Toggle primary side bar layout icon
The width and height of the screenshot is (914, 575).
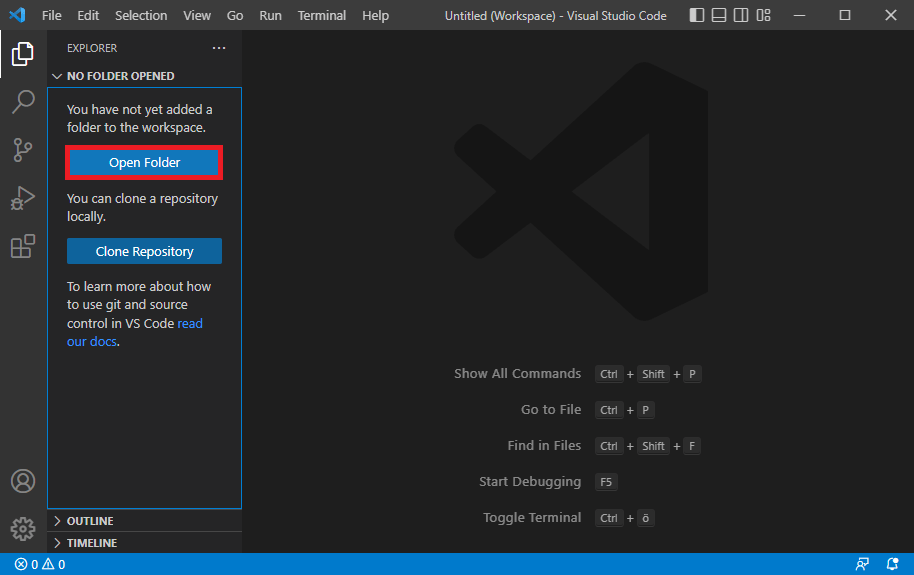(697, 15)
